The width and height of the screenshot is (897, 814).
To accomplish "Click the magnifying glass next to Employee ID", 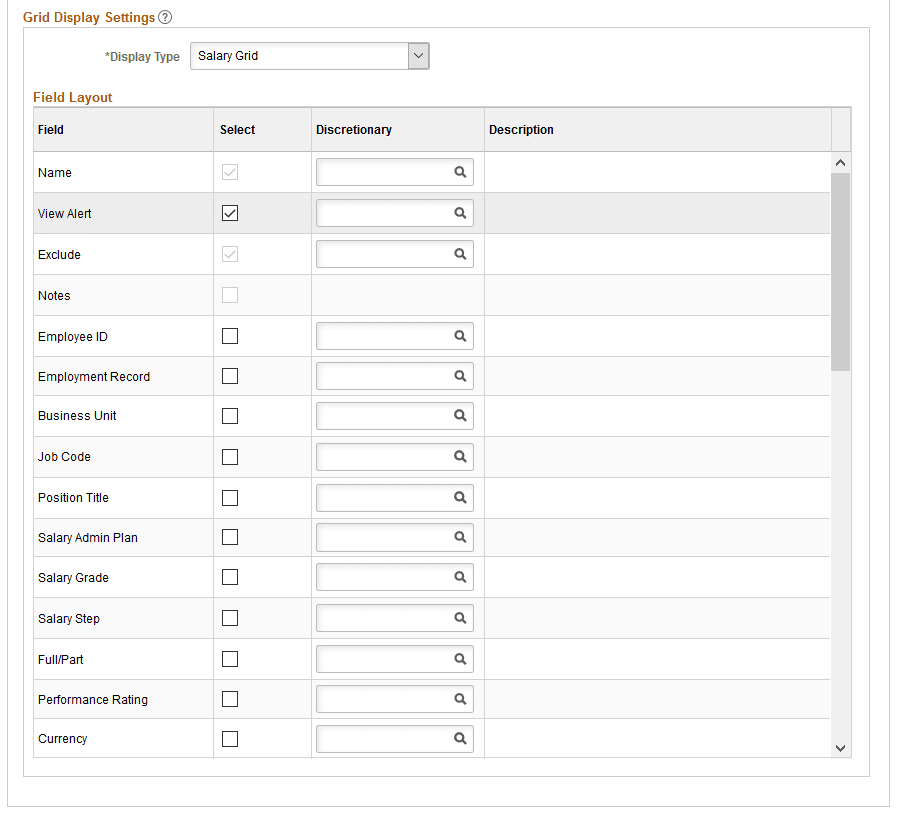I will click(460, 336).
